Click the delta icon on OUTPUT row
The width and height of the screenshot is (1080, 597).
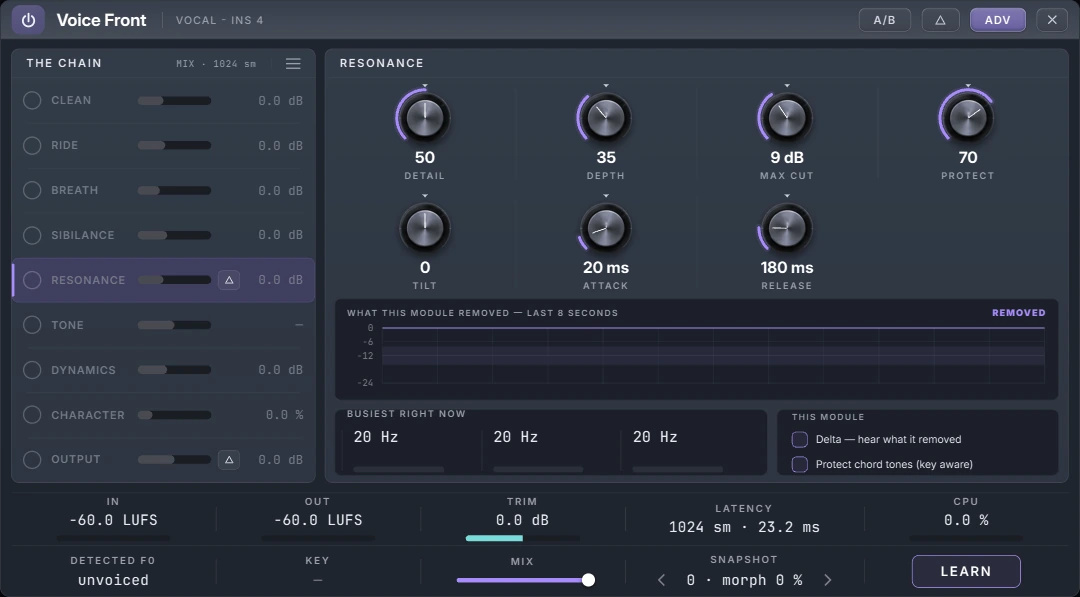click(x=229, y=459)
